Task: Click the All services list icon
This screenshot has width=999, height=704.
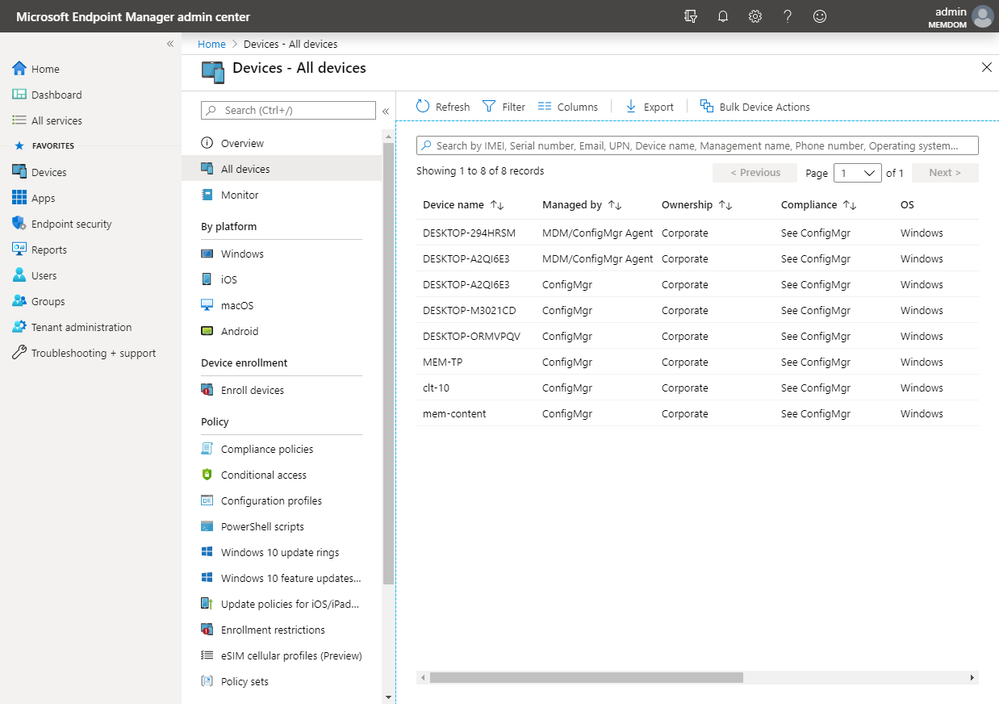Action: pos(20,120)
